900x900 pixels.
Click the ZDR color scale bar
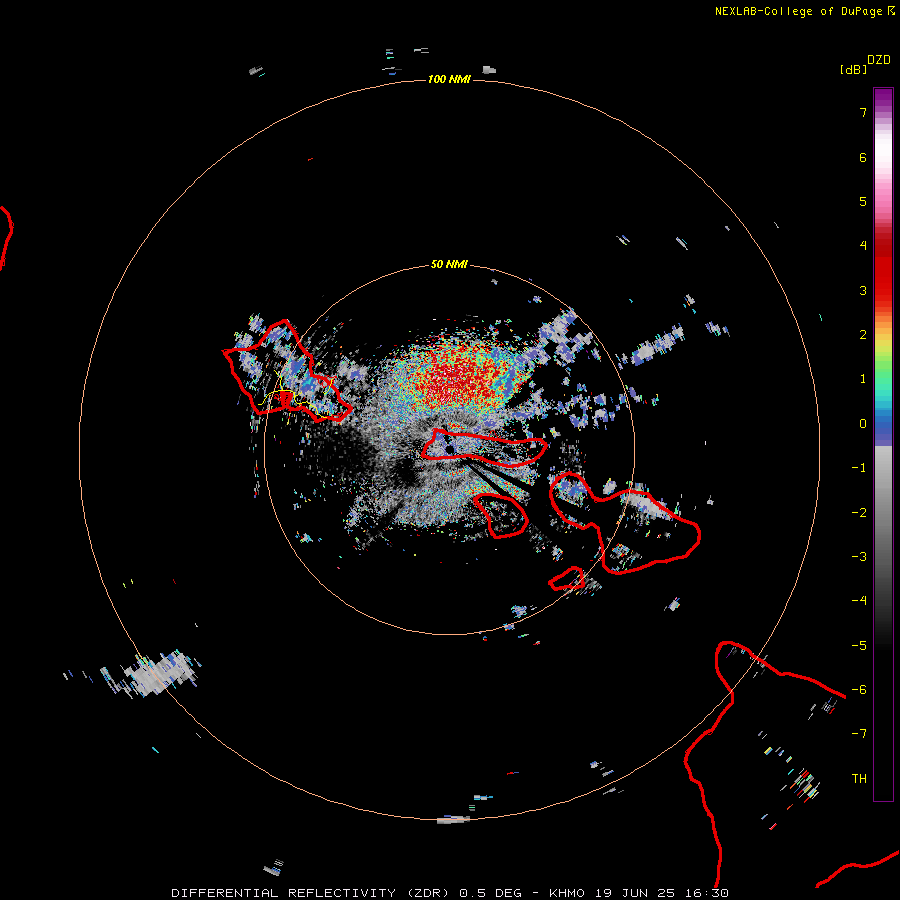(x=883, y=444)
